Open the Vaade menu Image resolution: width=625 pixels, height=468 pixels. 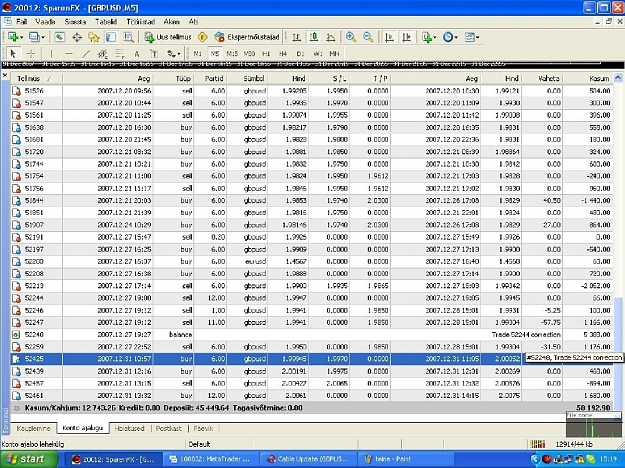45,22
